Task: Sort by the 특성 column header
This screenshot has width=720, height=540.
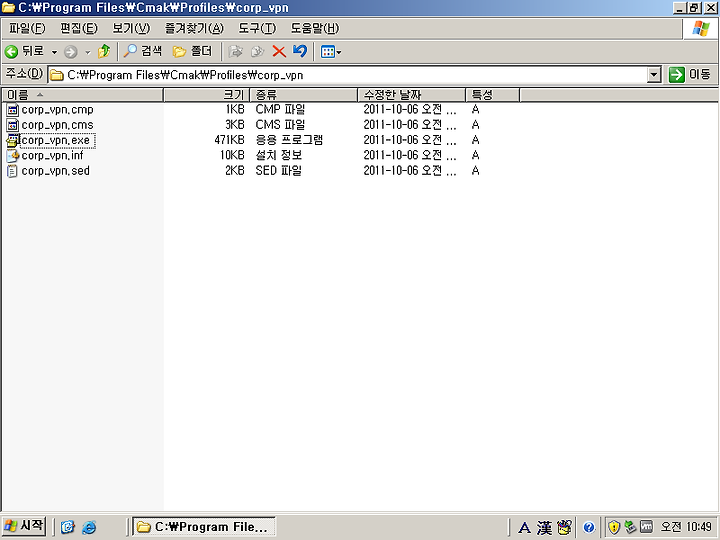Action: (493, 95)
